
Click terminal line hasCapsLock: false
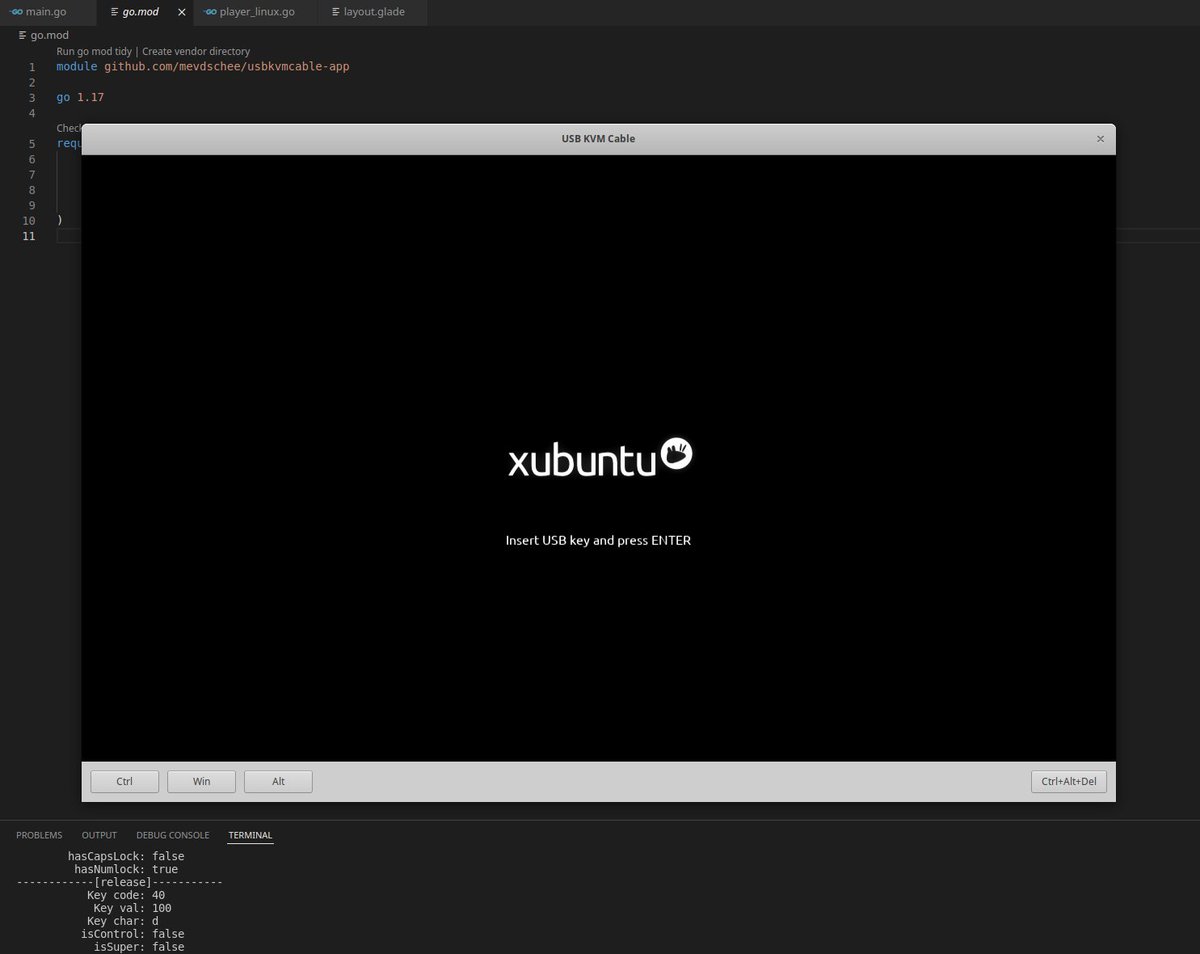pyautogui.click(x=126, y=856)
